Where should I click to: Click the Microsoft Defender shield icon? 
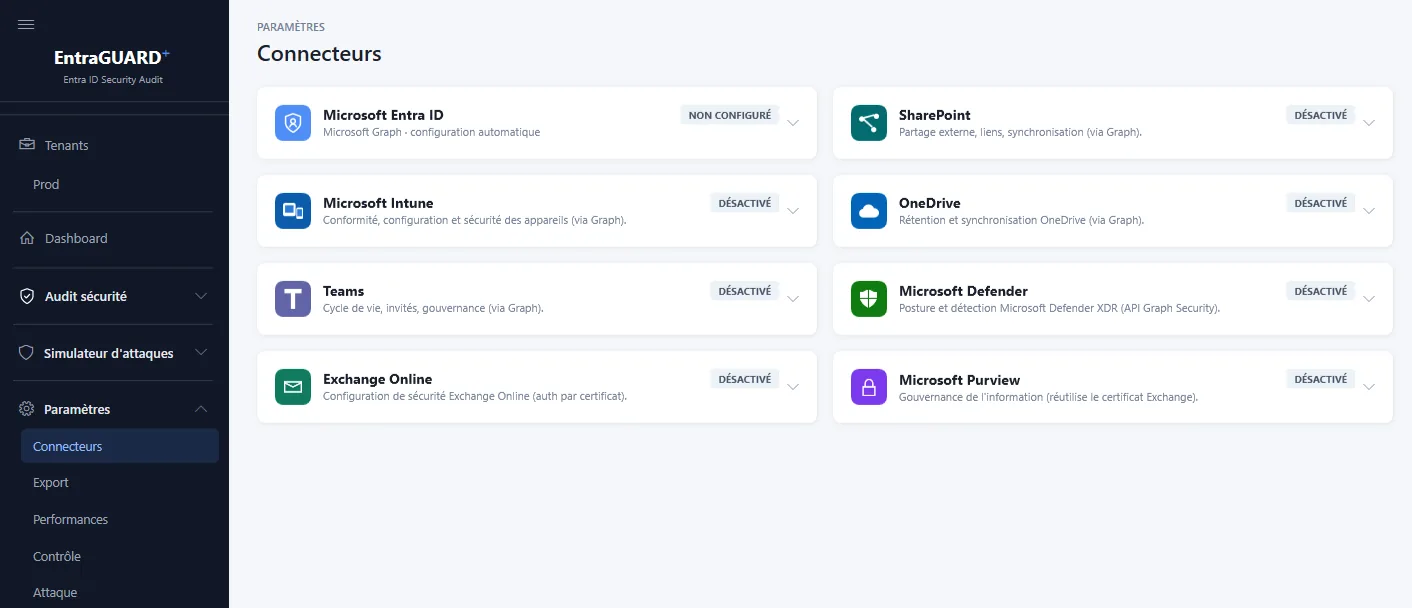coord(869,299)
